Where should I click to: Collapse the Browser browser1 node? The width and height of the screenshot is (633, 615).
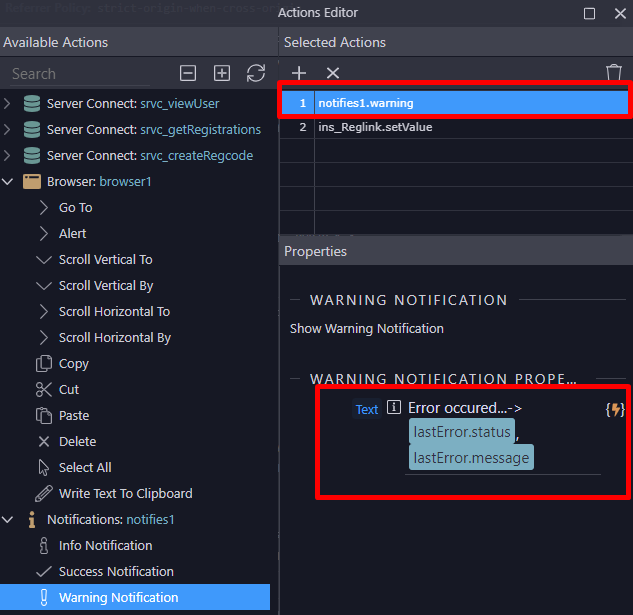[x=8, y=182]
